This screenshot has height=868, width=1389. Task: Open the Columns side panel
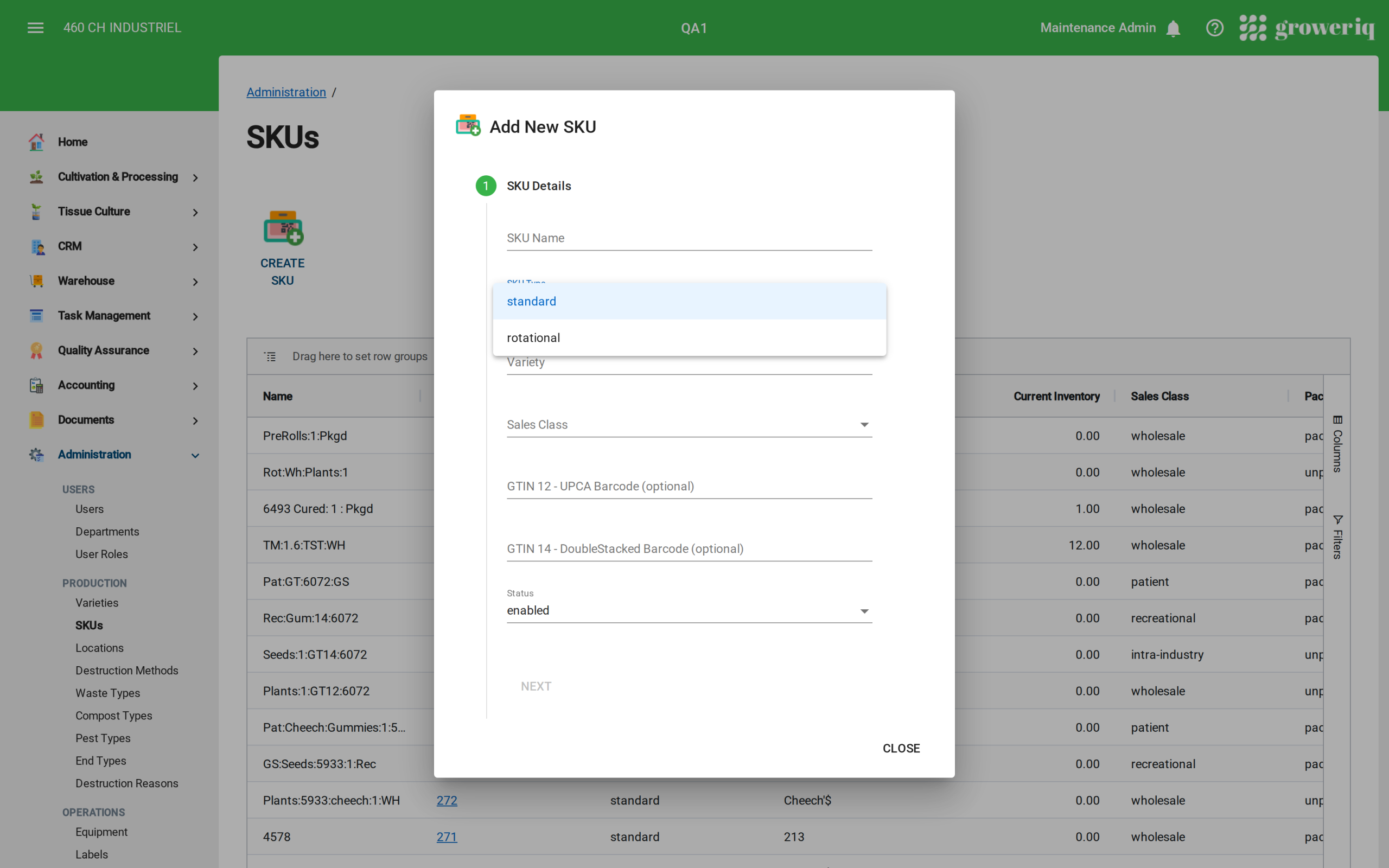pos(1337,444)
